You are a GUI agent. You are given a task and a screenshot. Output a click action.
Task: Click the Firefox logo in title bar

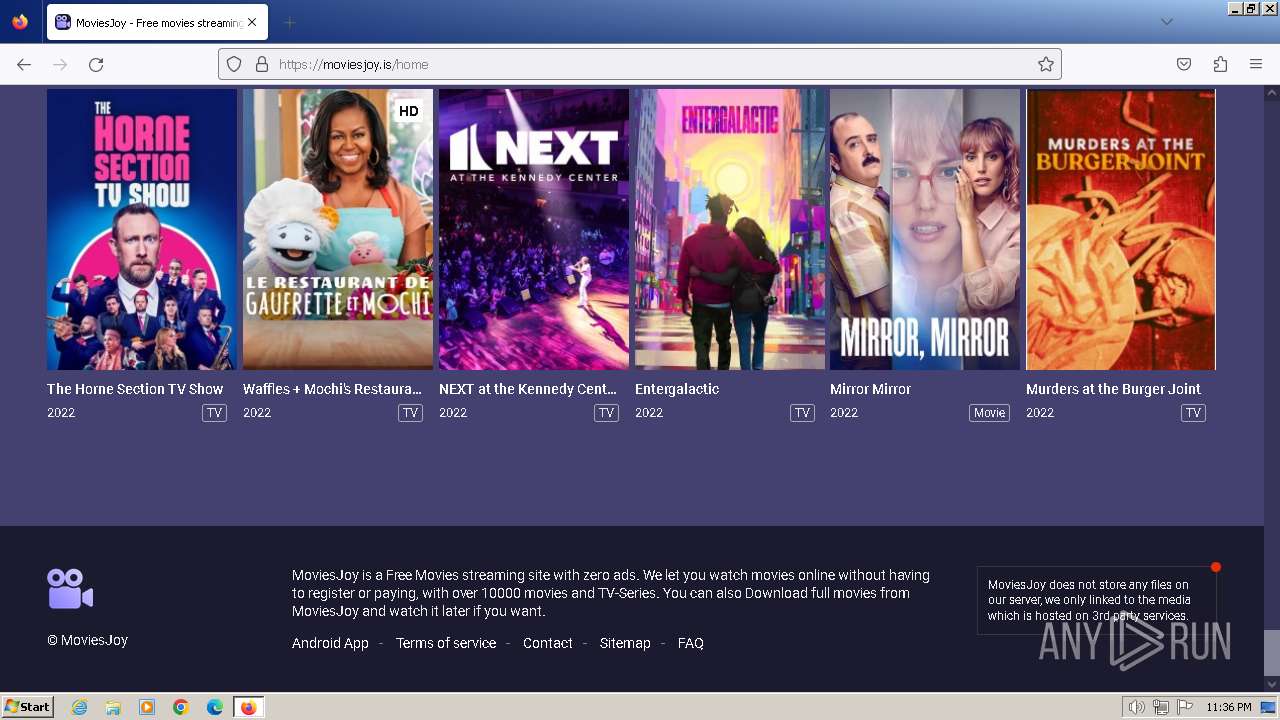20,22
